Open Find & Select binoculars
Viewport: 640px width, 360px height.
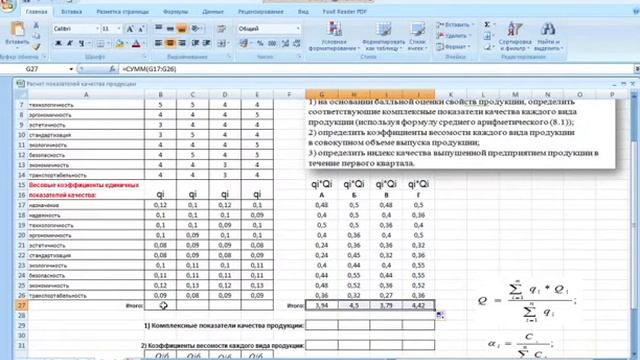548,36
